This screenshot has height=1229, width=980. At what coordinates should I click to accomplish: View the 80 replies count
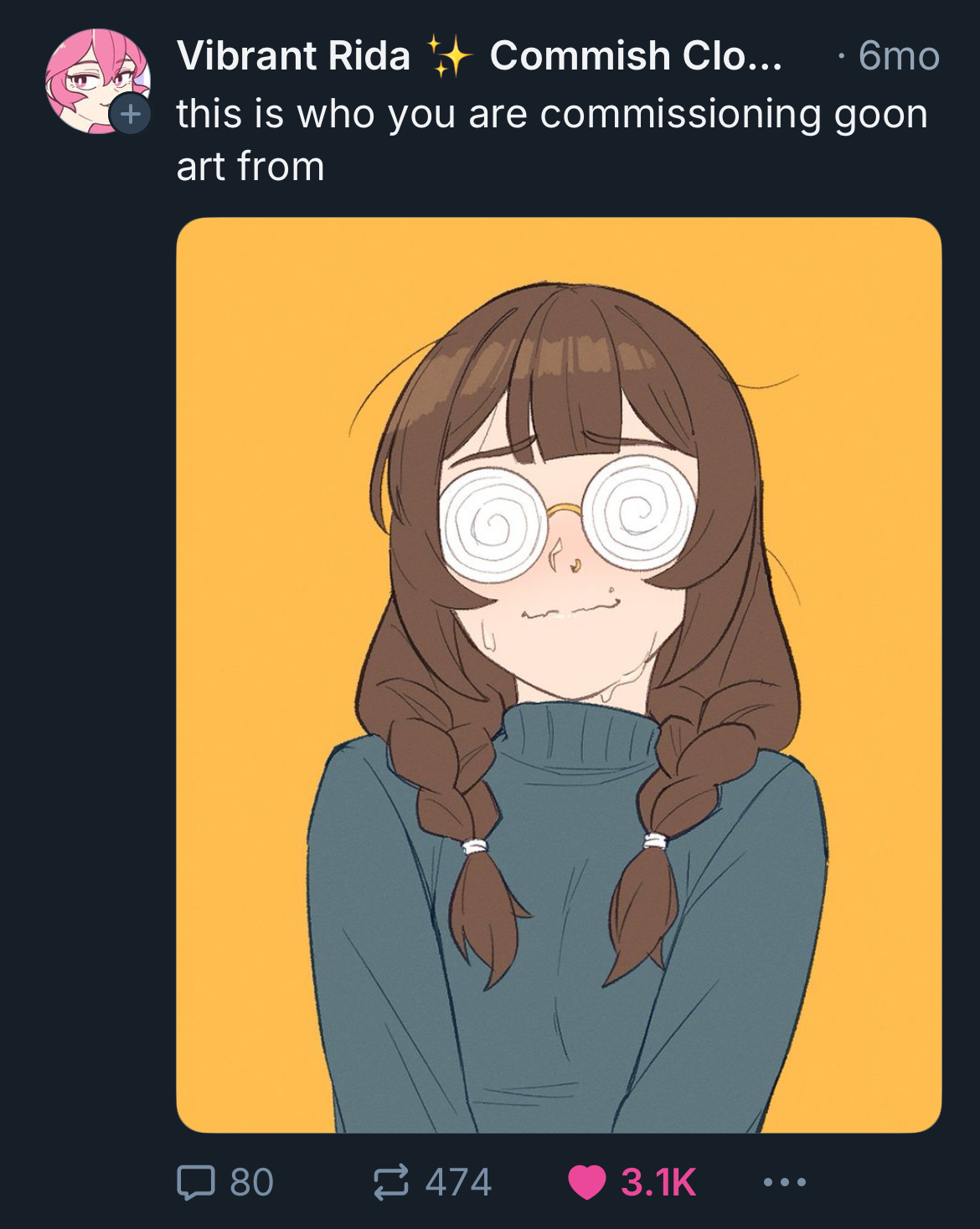tap(251, 1182)
